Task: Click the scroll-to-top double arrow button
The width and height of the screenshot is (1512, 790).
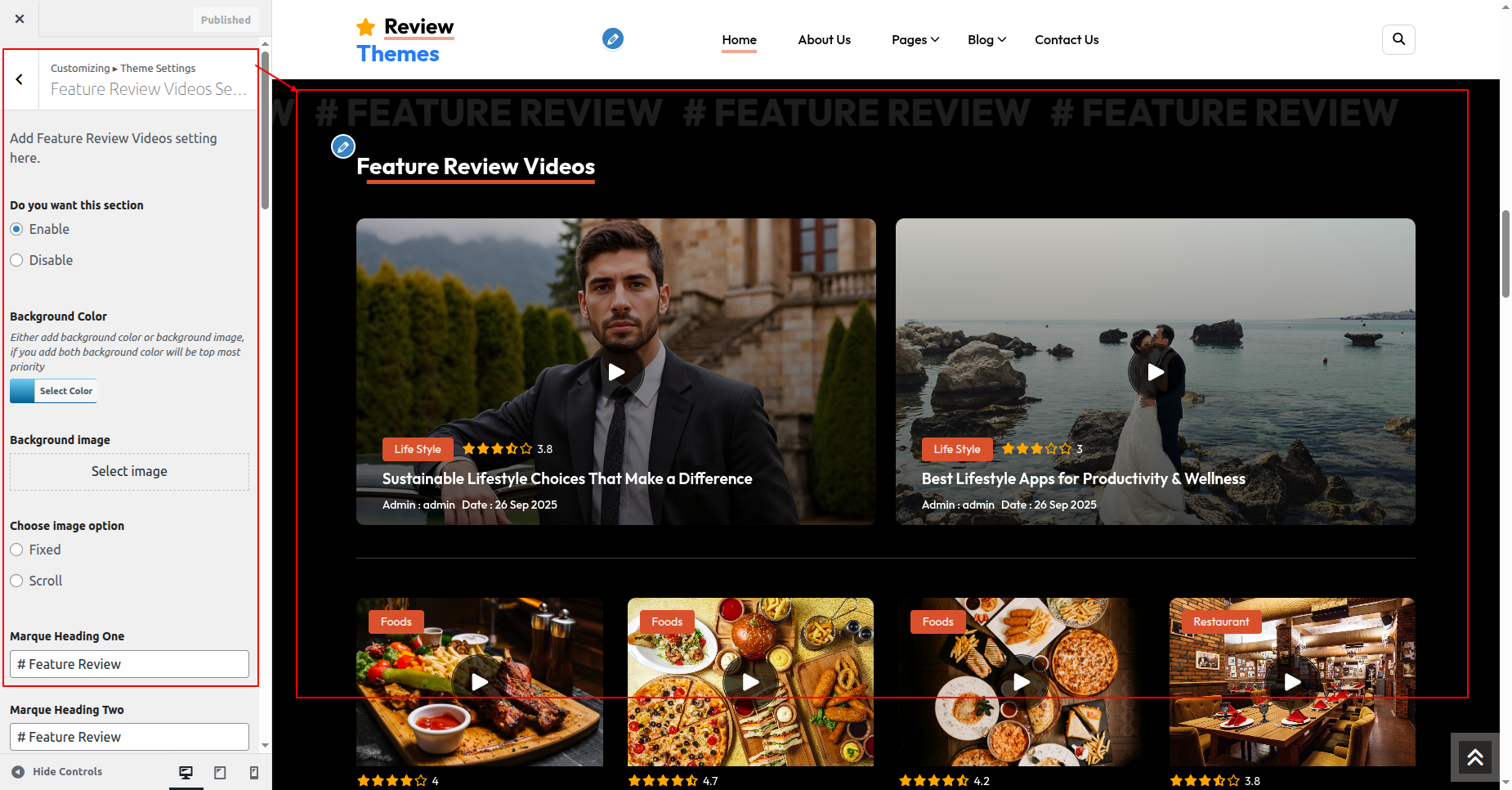Action: 1474,757
